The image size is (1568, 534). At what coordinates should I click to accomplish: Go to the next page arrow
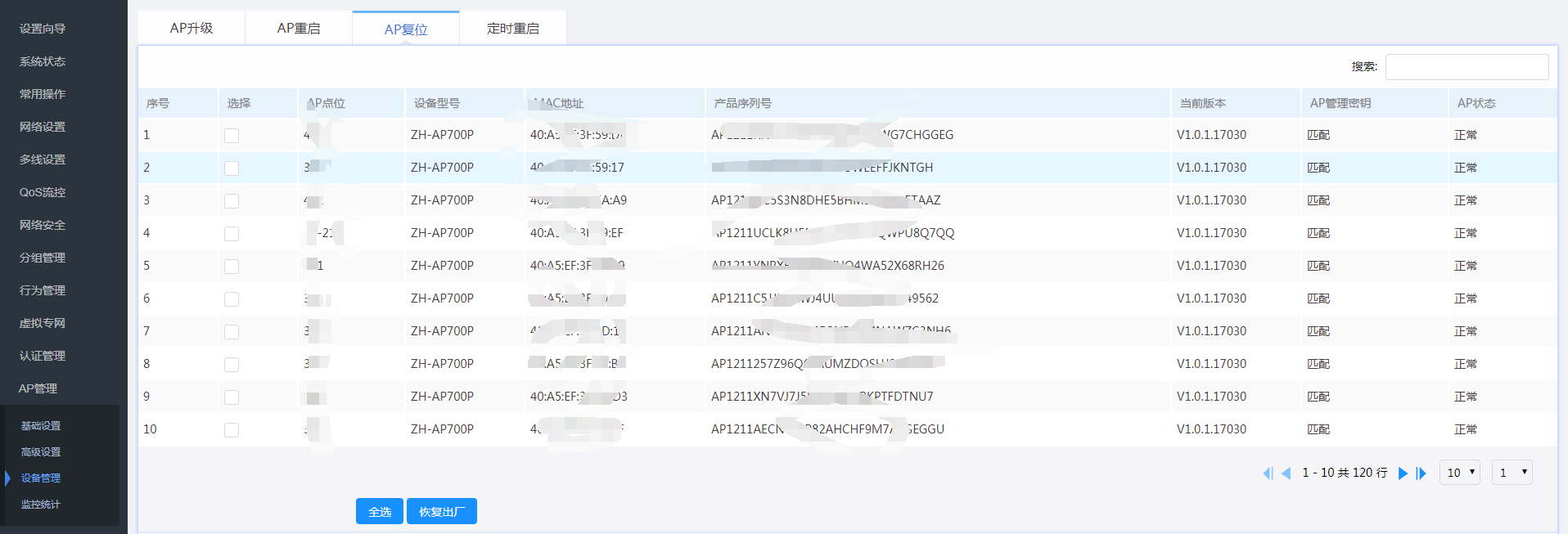(1403, 473)
